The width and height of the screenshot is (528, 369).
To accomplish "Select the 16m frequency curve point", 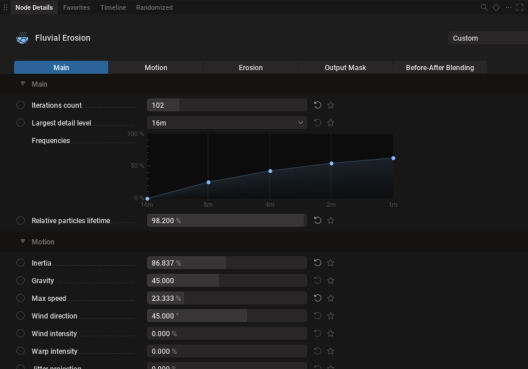I will pos(147,199).
